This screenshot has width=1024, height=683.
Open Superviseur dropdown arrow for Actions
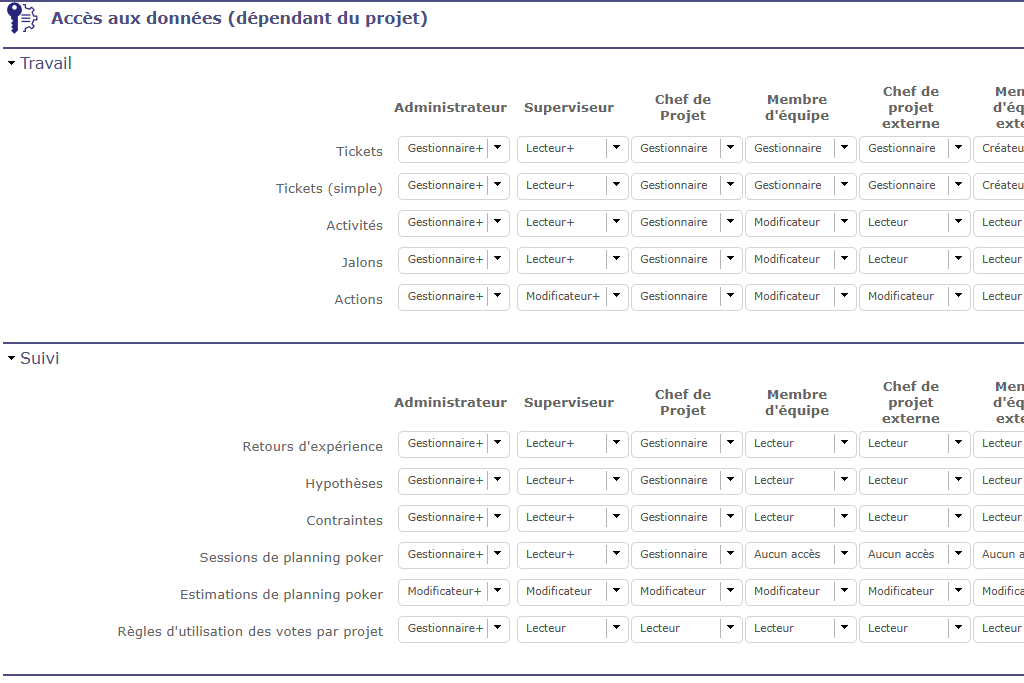click(x=616, y=296)
